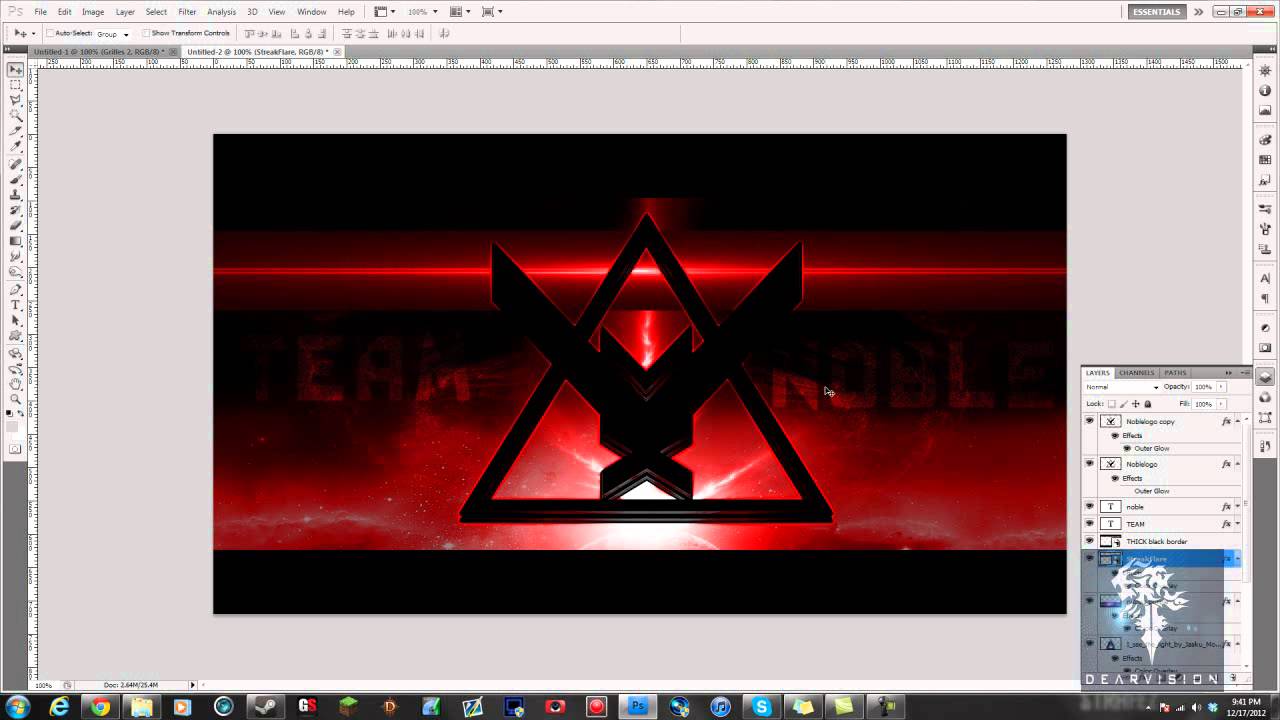The height and width of the screenshot is (720, 1280).
Task: Toggle Outer Glow effect visibility on Noblelogo copy
Action: [1127, 448]
